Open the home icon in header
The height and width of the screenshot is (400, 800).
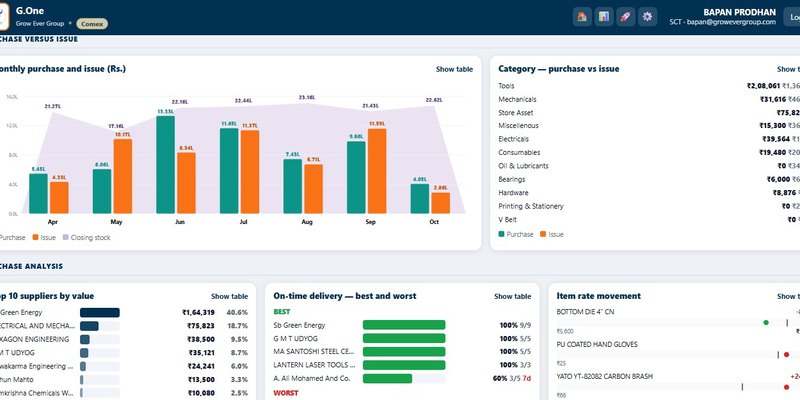coord(582,17)
